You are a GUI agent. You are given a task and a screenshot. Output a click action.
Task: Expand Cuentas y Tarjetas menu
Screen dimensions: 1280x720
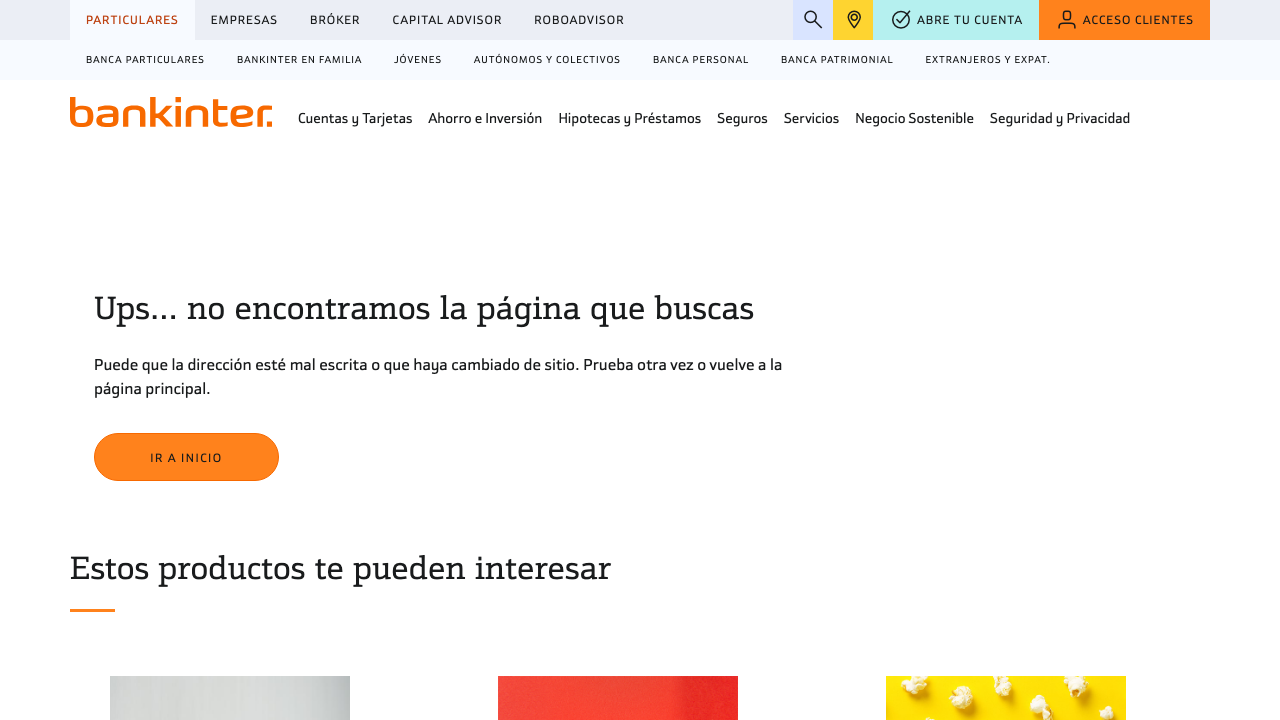pos(355,118)
